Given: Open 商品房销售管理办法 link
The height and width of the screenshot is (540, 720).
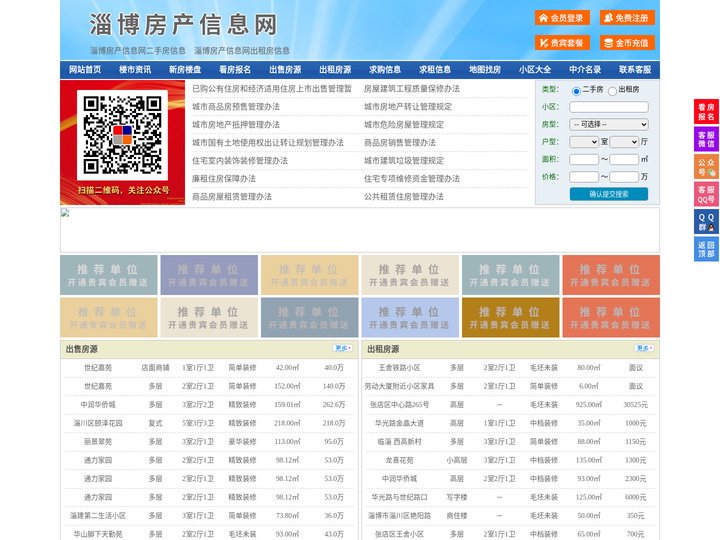Looking at the screenshot, I should (400, 142).
